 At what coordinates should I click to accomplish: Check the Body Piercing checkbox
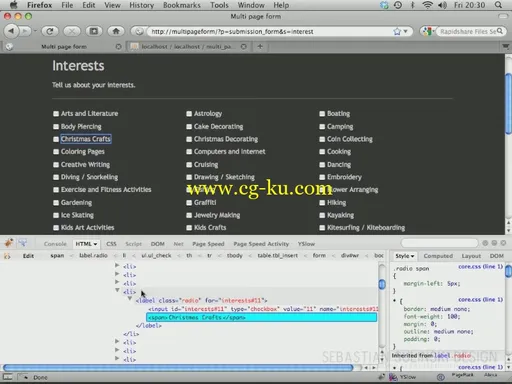(56, 127)
